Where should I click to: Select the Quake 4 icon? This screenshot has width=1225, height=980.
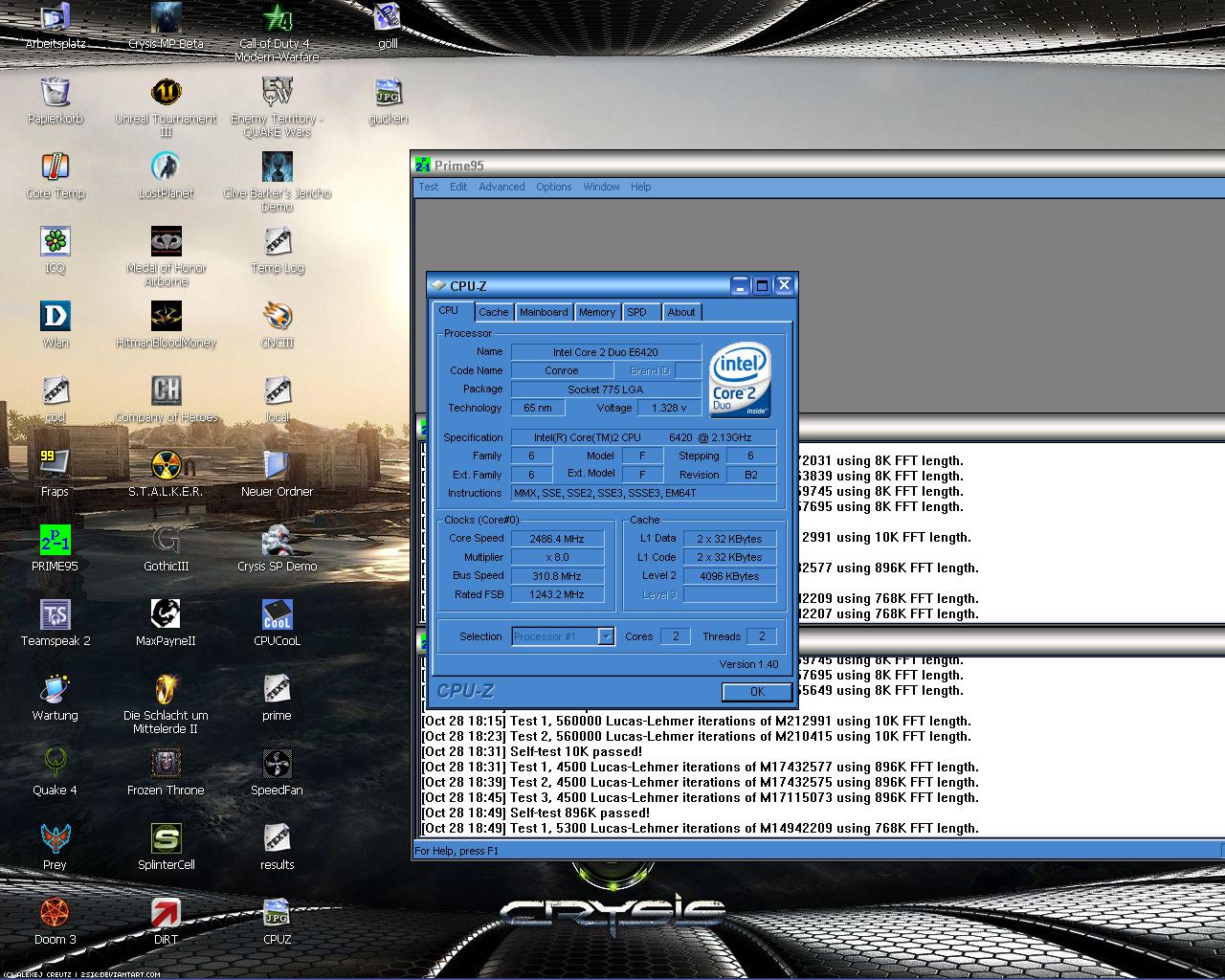point(56,764)
